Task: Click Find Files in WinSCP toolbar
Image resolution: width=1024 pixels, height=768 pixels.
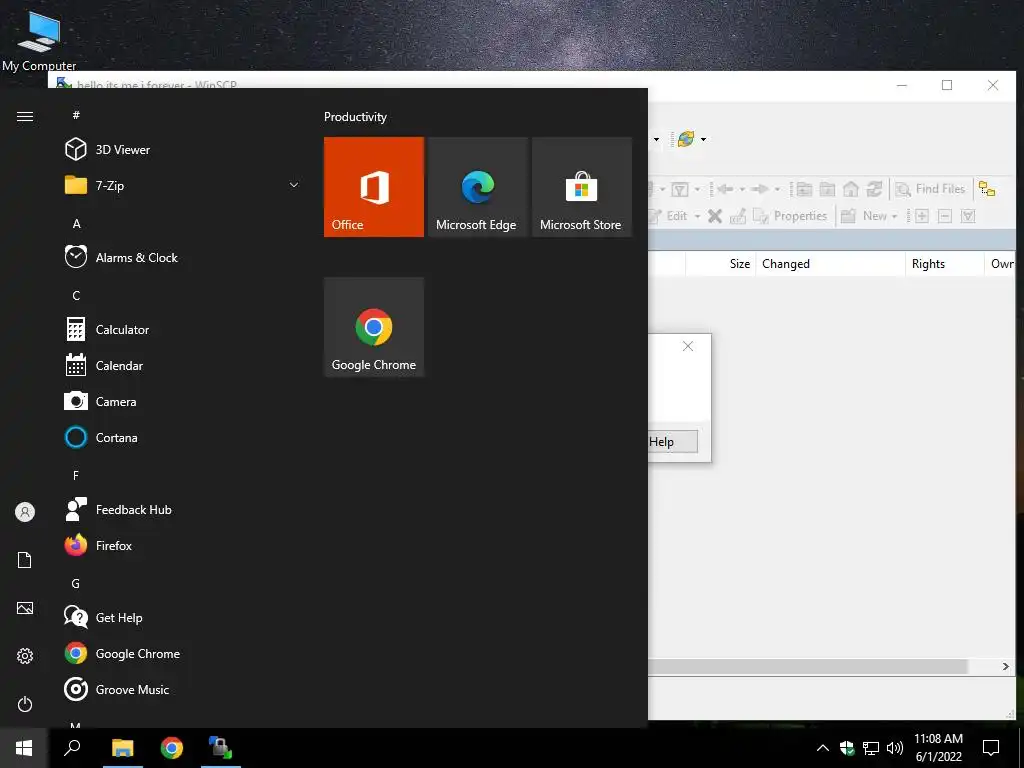Action: (x=930, y=189)
